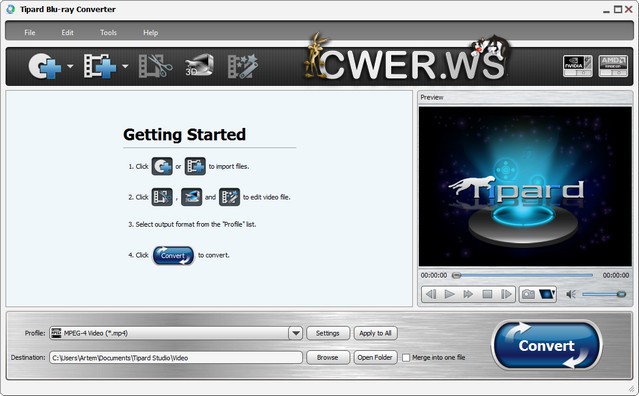Click Open Folder button
The image size is (639, 396).
[375, 357]
